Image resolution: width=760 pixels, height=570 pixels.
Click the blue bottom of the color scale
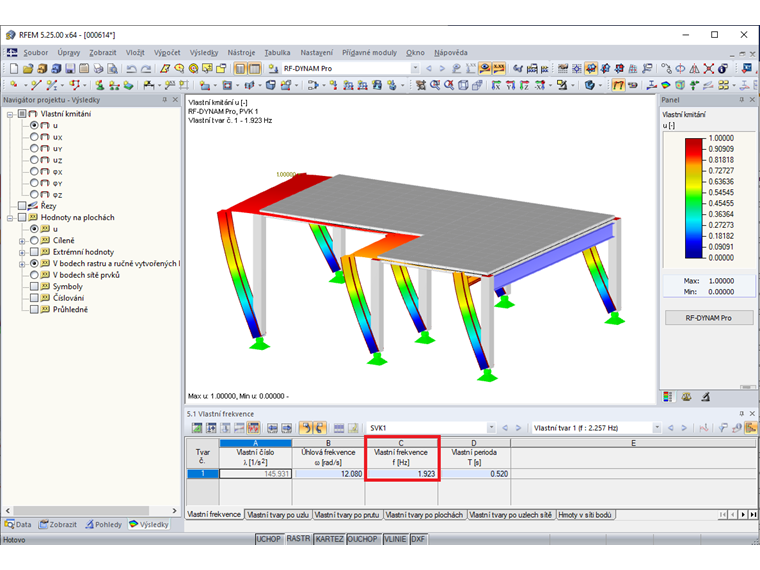(694, 252)
